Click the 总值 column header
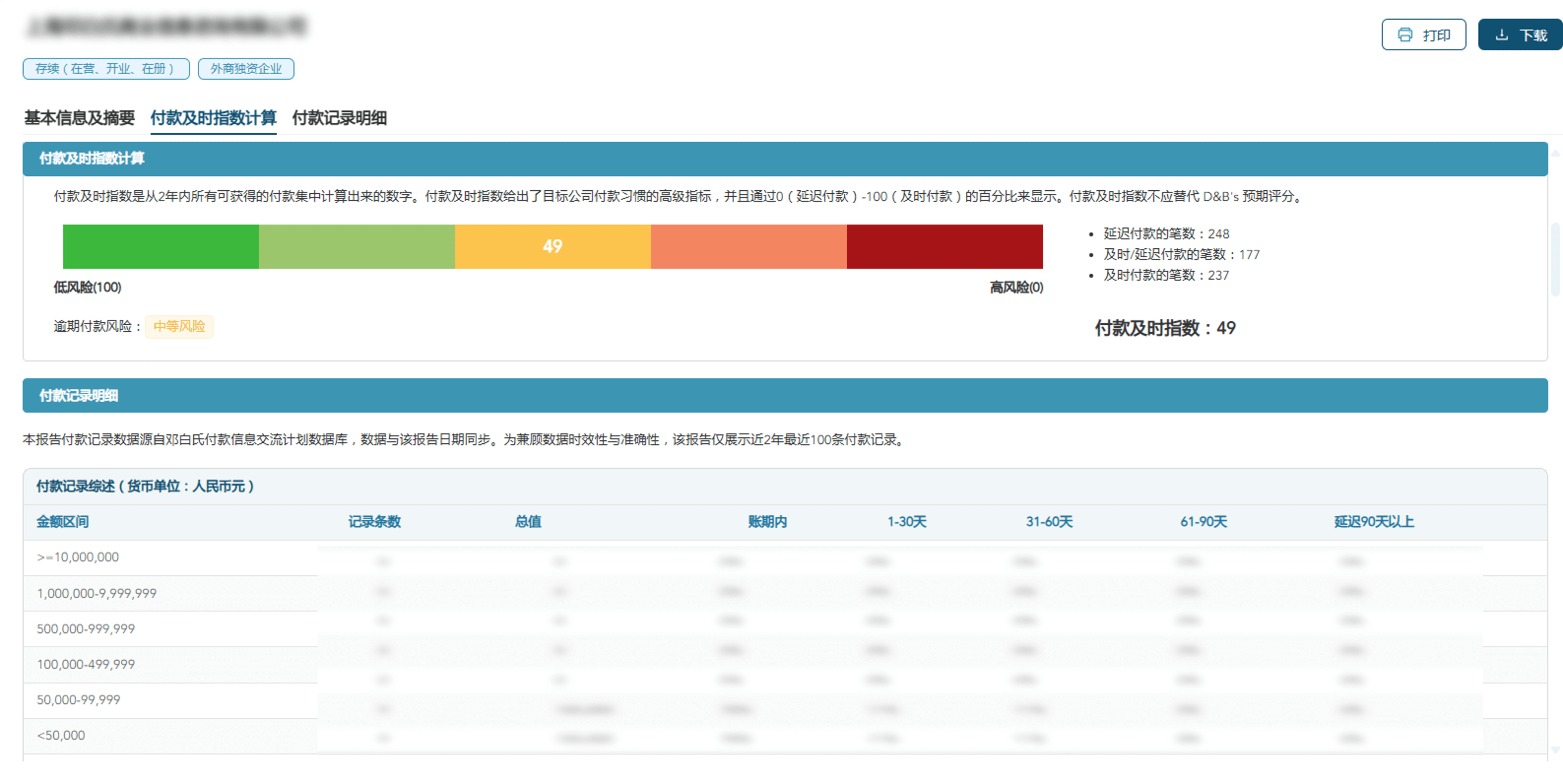The height and width of the screenshot is (784, 1563). pyautogui.click(x=528, y=521)
